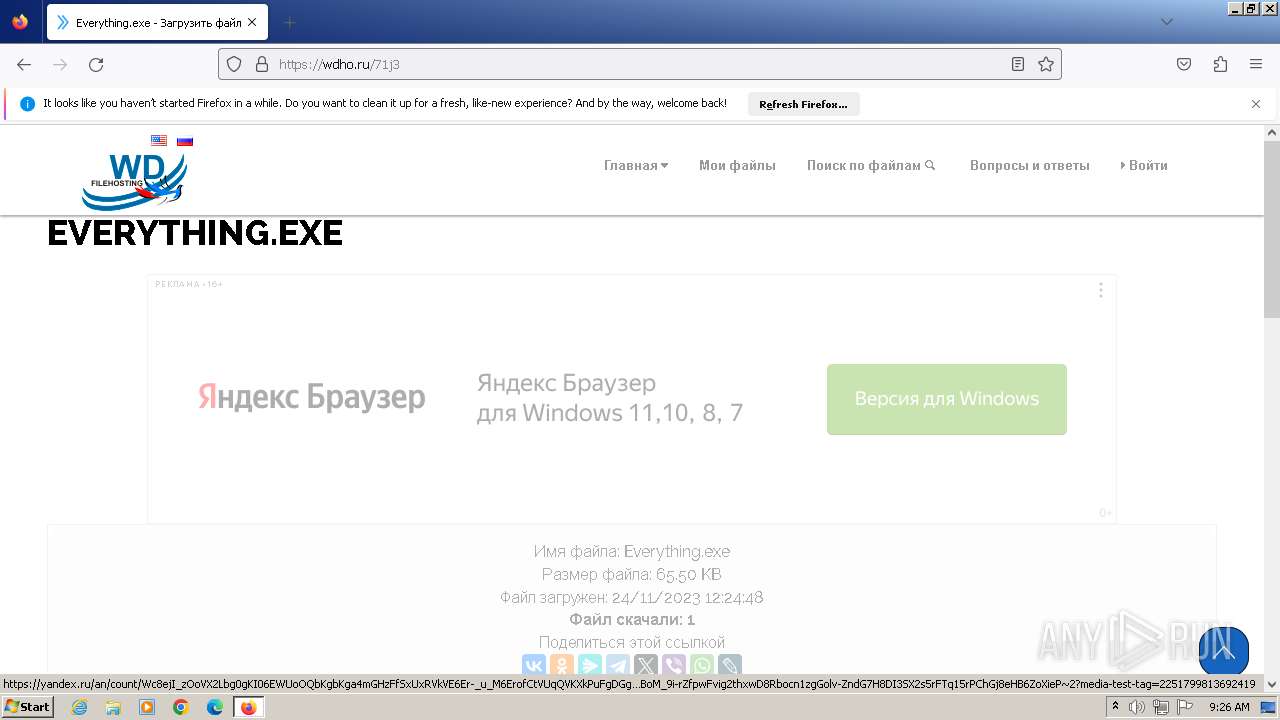The image size is (1280, 720).
Task: Share link via Telegram icon
Action: coord(618,665)
